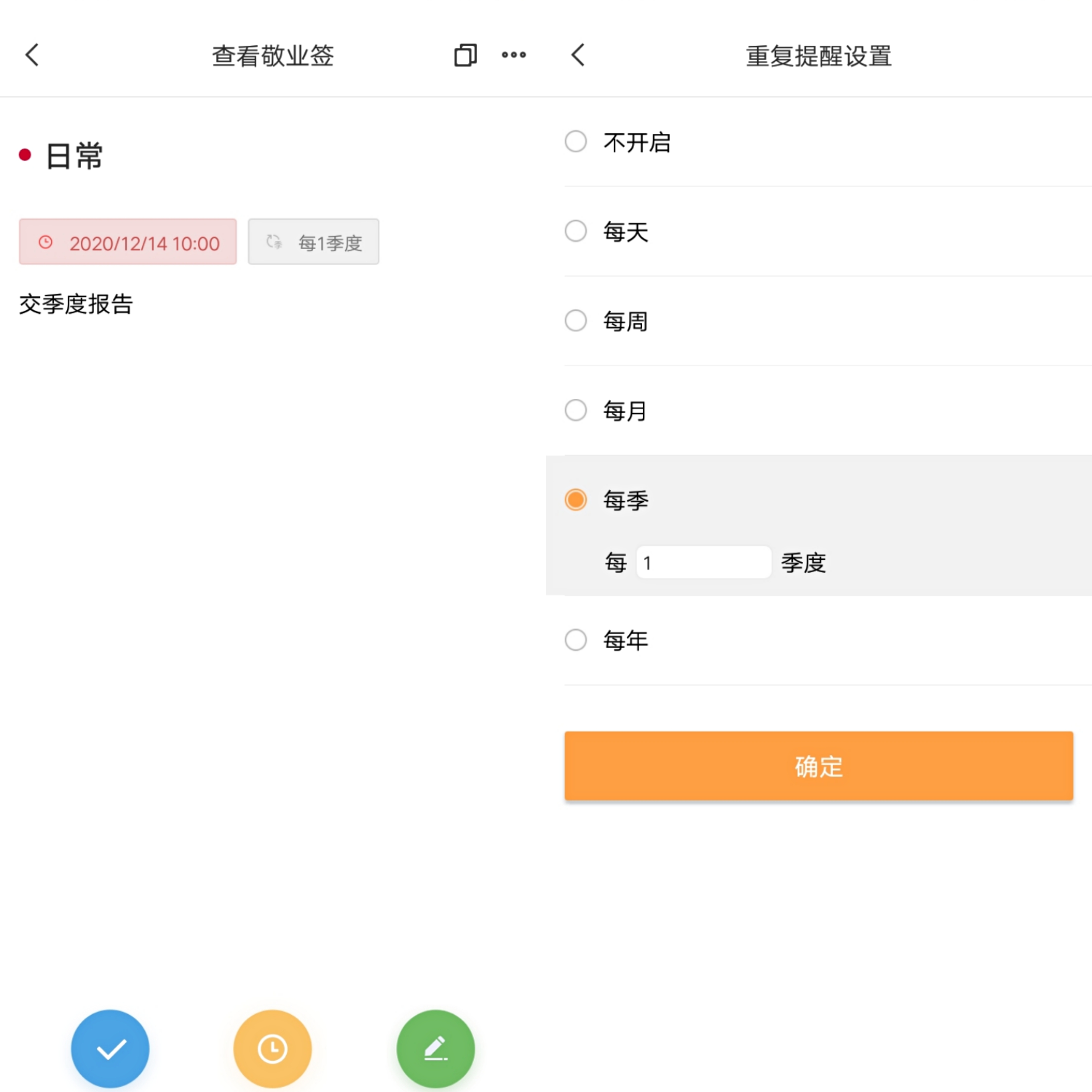Tap the 查看敬业签 header title
Viewport: 1092px width, 1092px height.
pyautogui.click(x=273, y=56)
